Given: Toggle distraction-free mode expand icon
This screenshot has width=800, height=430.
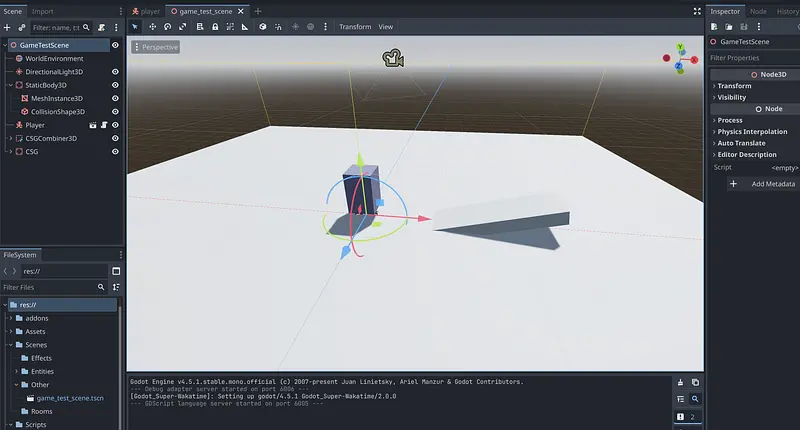Looking at the screenshot, I should pyautogui.click(x=696, y=11).
